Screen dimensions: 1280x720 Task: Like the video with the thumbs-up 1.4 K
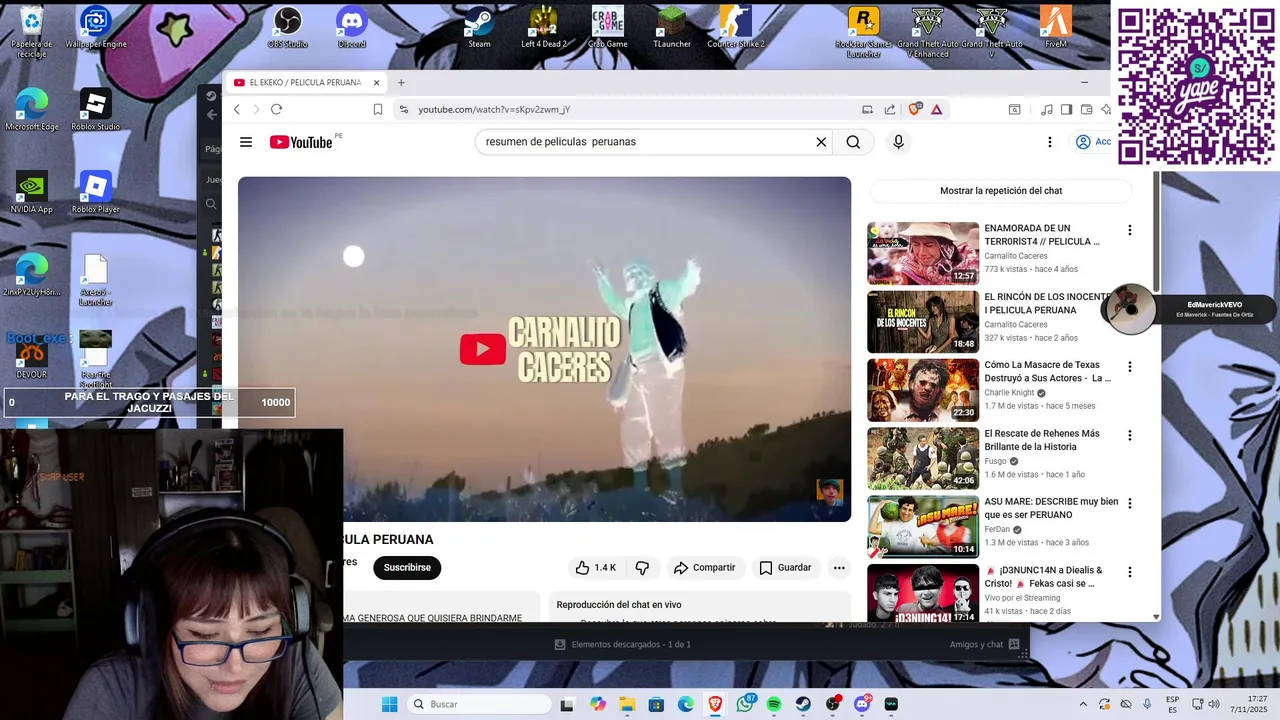point(595,568)
